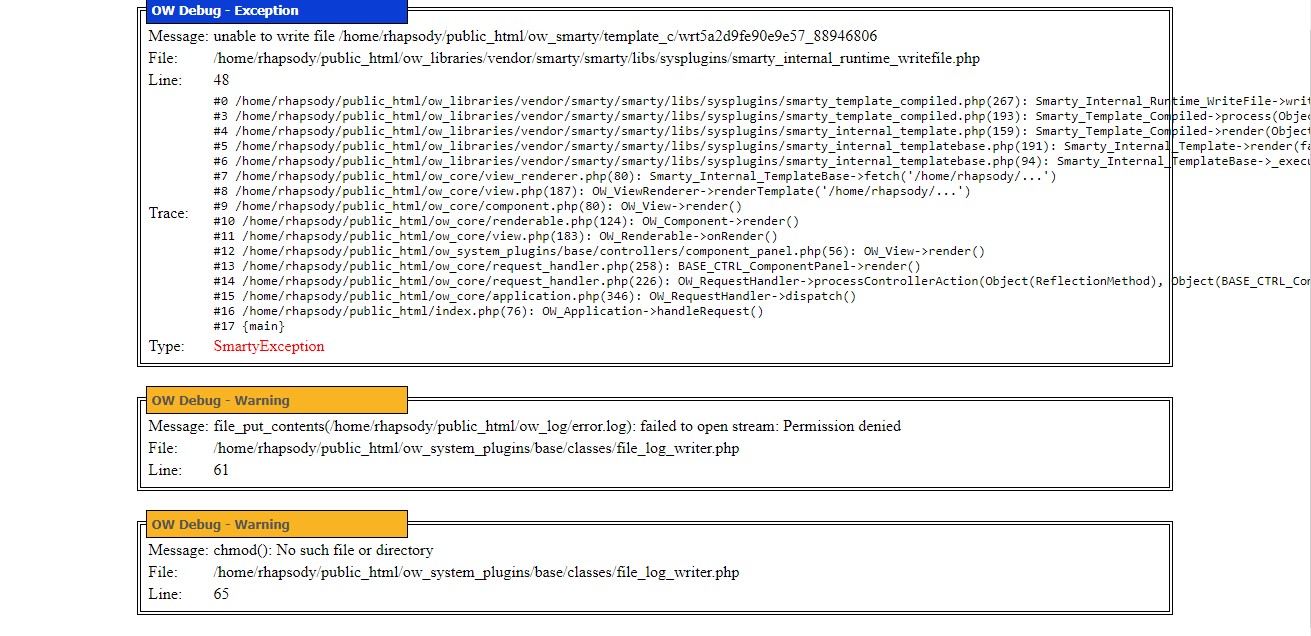Click the smarty_internal_runtime_writefile.php file path
The width and height of the screenshot is (1311, 636).
coord(596,58)
